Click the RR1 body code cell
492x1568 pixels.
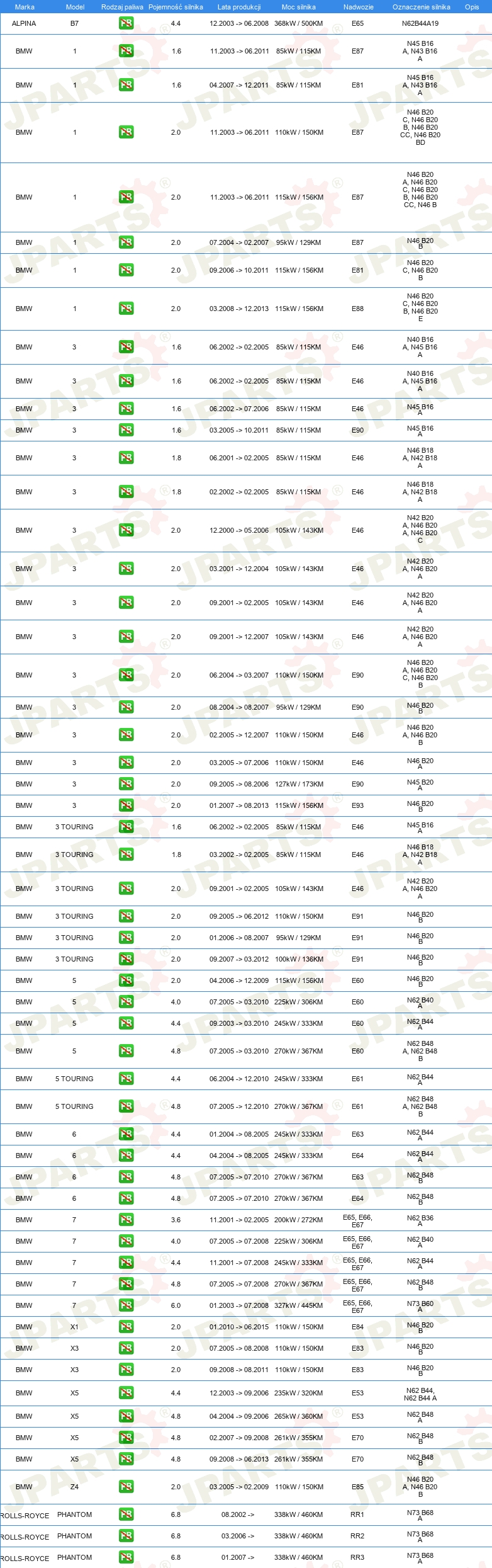click(357, 1514)
